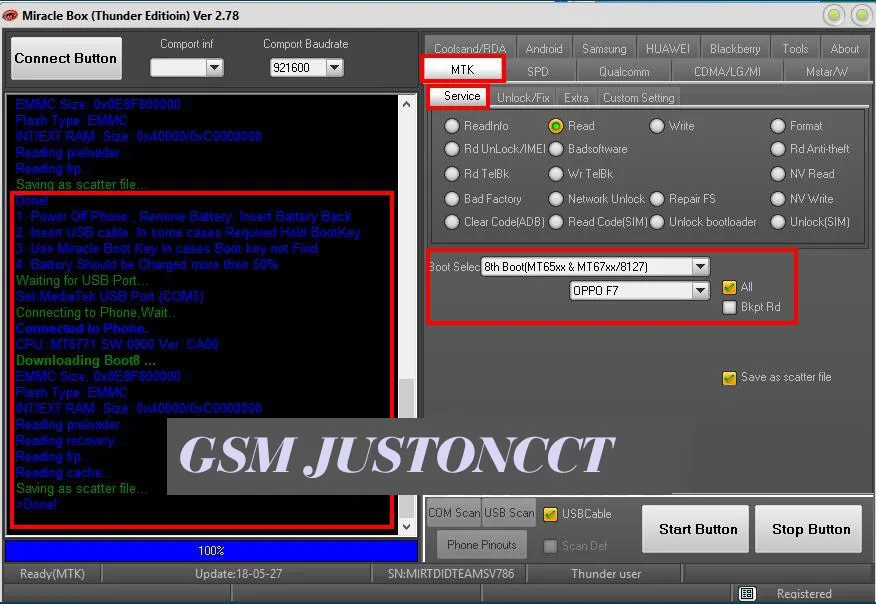The image size is (876, 604).
Task: Click the SN:MIRTDIDTEAMSV786 status entry
Action: pos(451,574)
